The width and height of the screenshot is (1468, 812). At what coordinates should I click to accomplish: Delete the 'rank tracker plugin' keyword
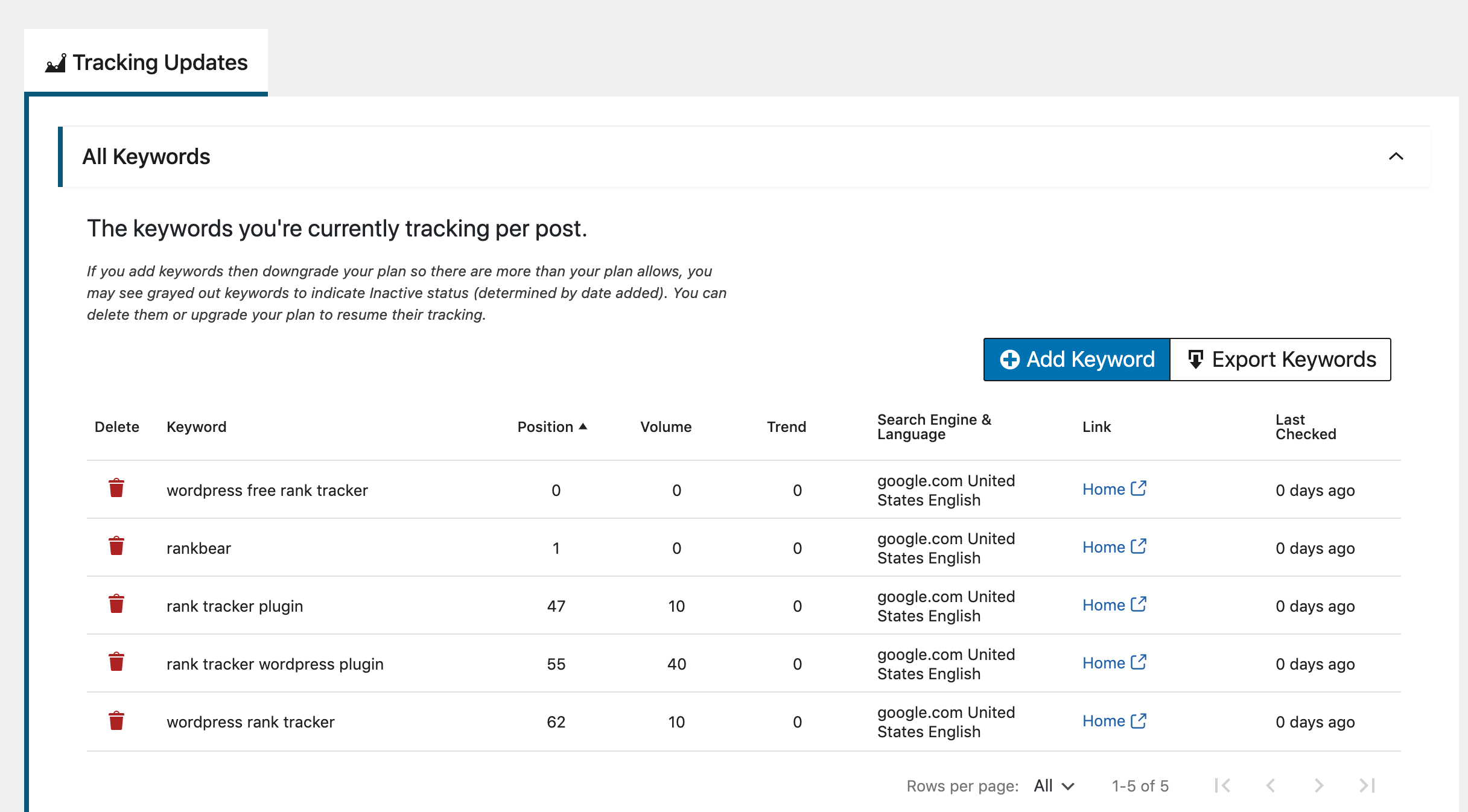(x=116, y=604)
